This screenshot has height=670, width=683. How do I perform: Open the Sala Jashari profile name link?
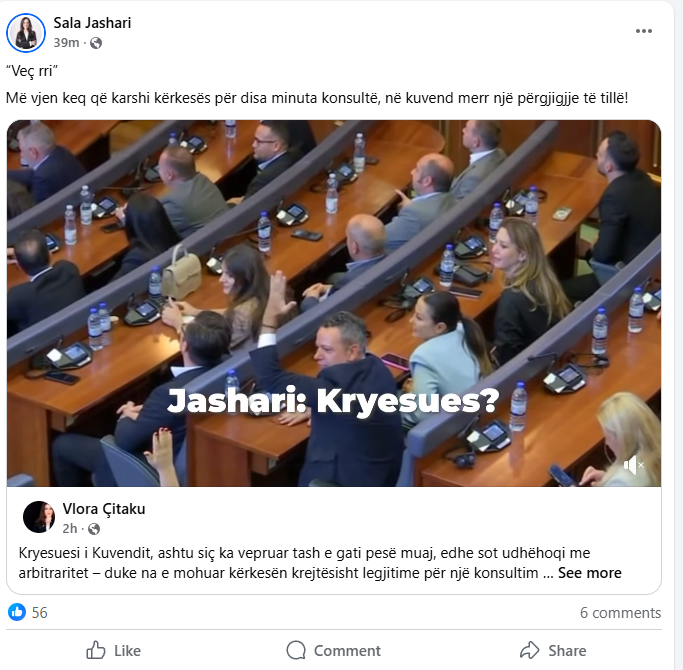pyautogui.click(x=92, y=23)
